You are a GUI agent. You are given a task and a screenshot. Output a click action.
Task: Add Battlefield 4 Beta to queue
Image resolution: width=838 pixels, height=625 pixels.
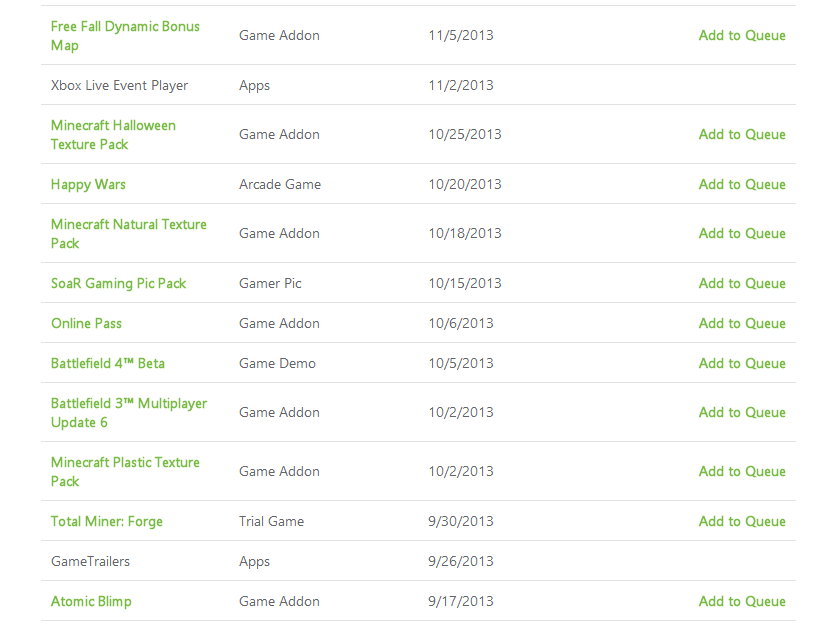(x=742, y=363)
